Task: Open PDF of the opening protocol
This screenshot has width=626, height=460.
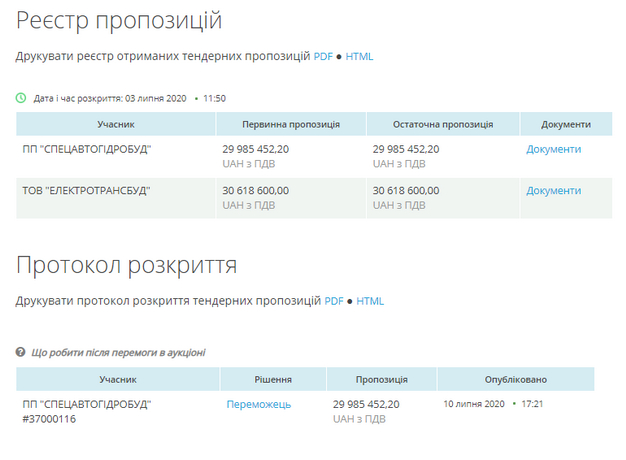Action: (334, 301)
